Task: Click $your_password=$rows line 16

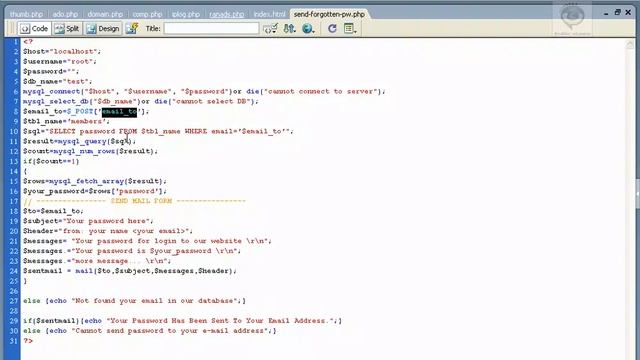Action: click(95, 191)
